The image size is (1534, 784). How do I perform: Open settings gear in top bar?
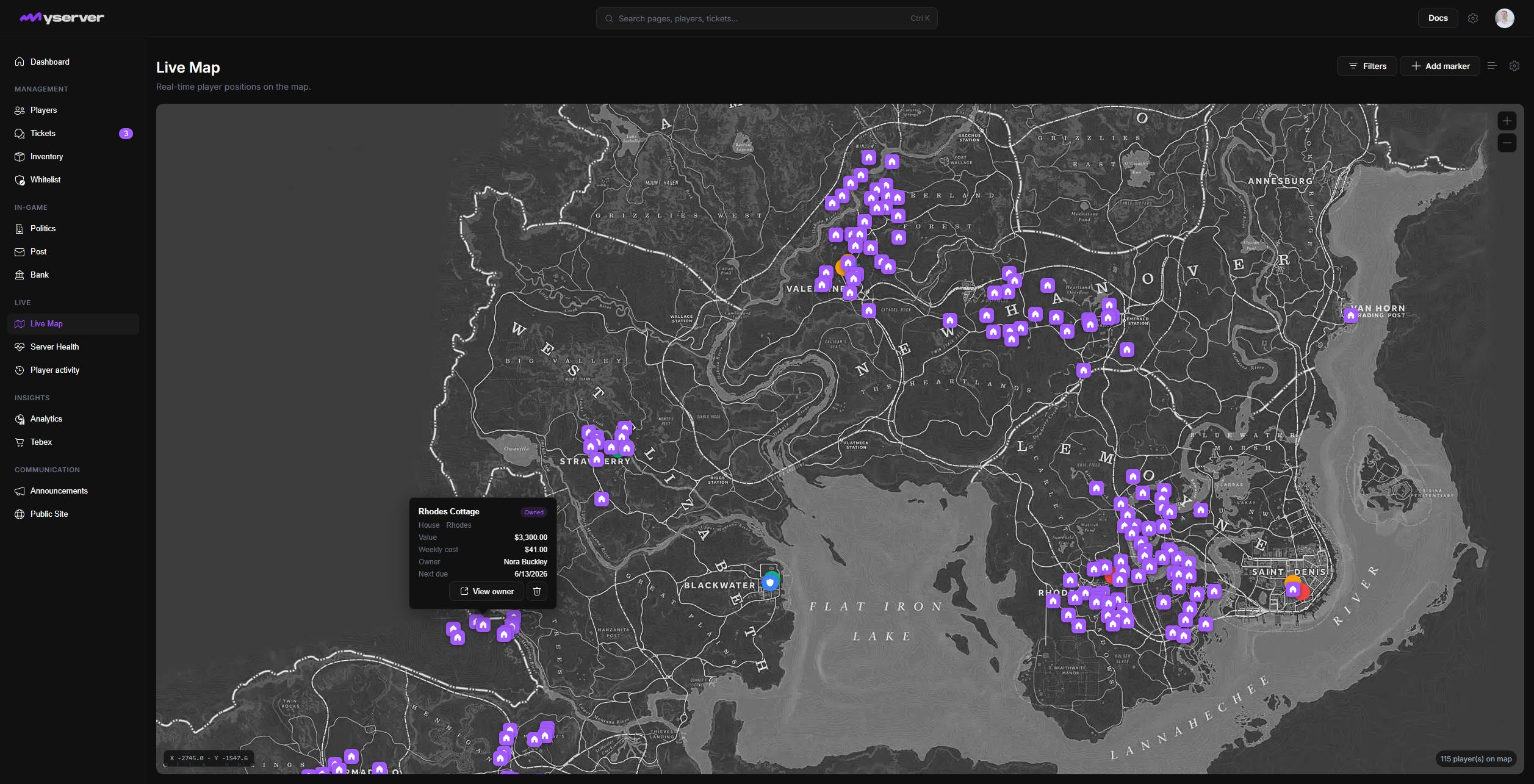click(x=1472, y=18)
